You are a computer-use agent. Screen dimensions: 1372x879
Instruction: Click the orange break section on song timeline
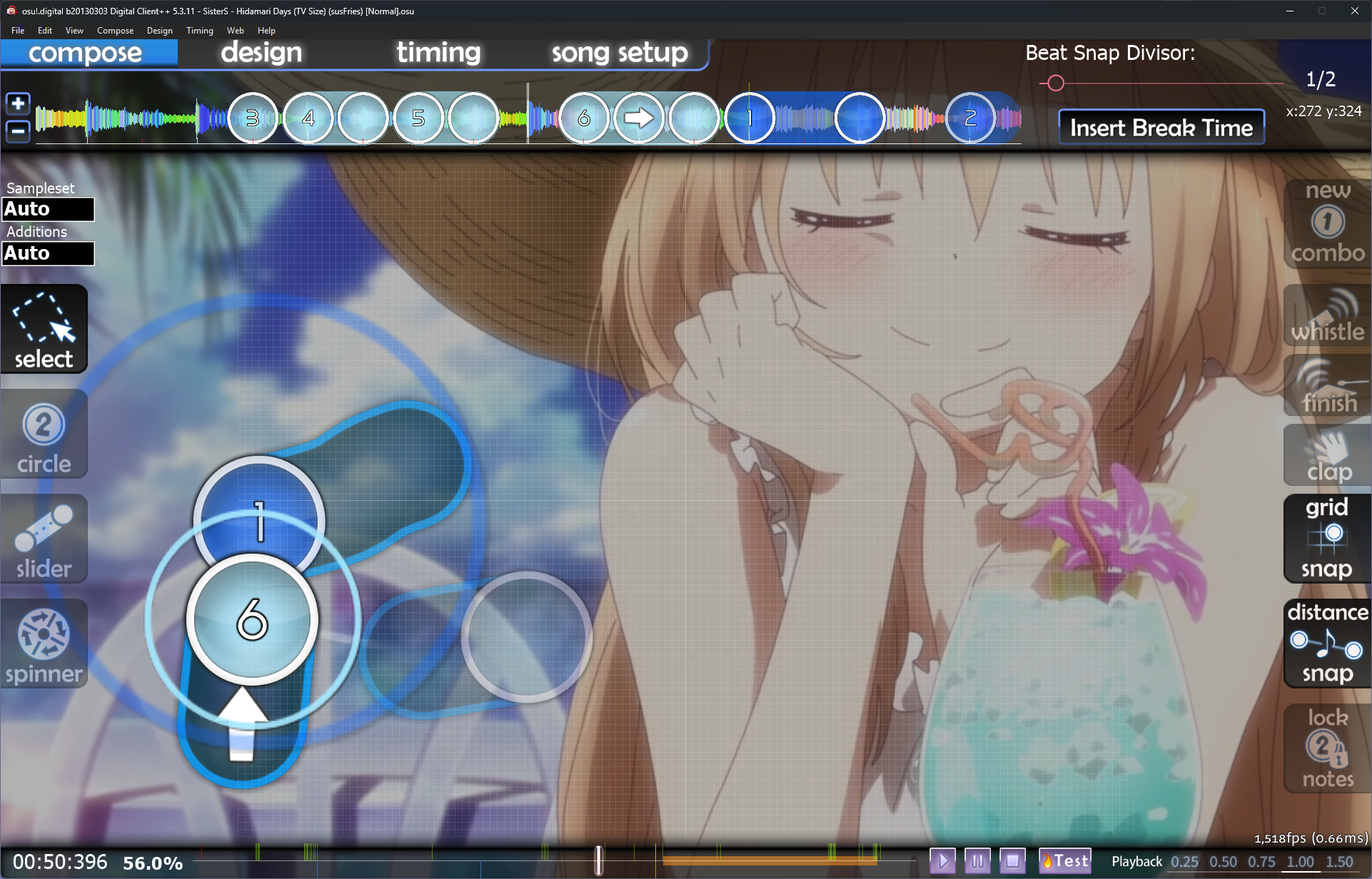coord(770,861)
